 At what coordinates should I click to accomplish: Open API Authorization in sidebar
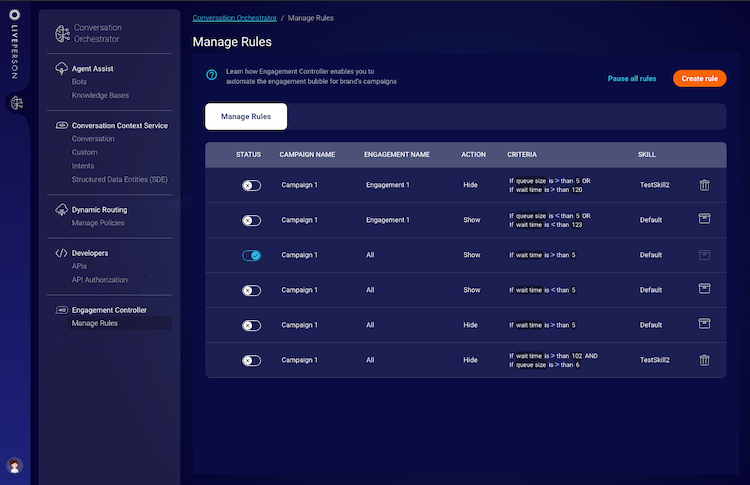tap(99, 280)
